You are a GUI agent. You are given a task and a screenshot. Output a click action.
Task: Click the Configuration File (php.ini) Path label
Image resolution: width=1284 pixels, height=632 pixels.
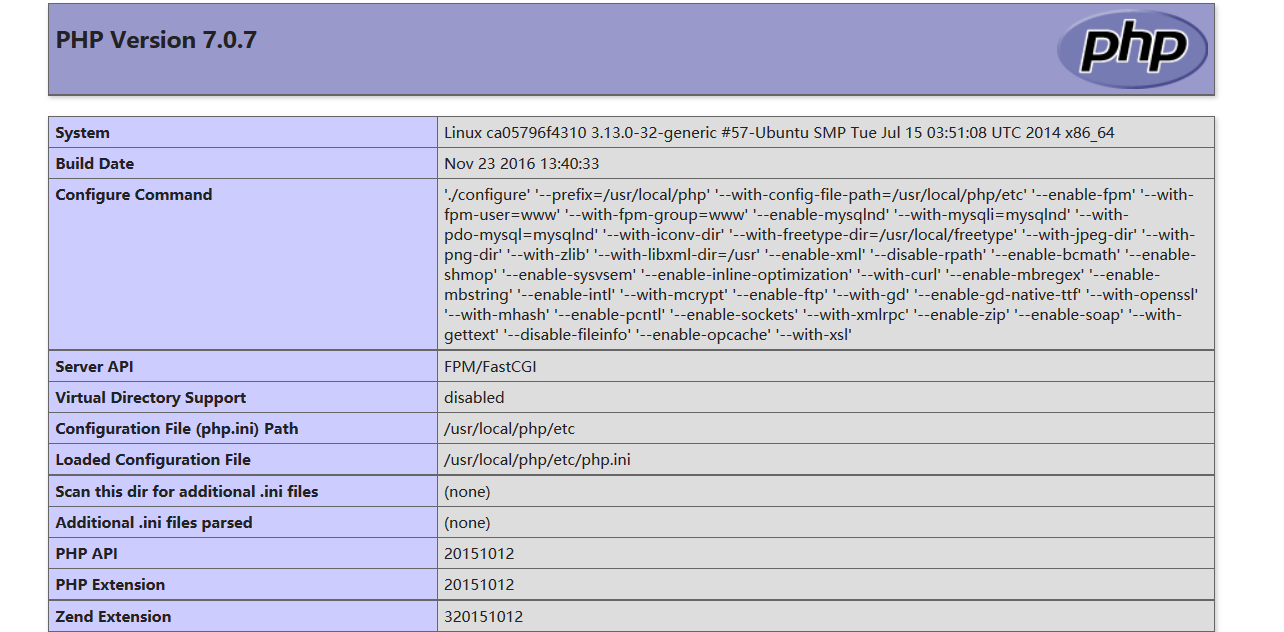coord(177,429)
